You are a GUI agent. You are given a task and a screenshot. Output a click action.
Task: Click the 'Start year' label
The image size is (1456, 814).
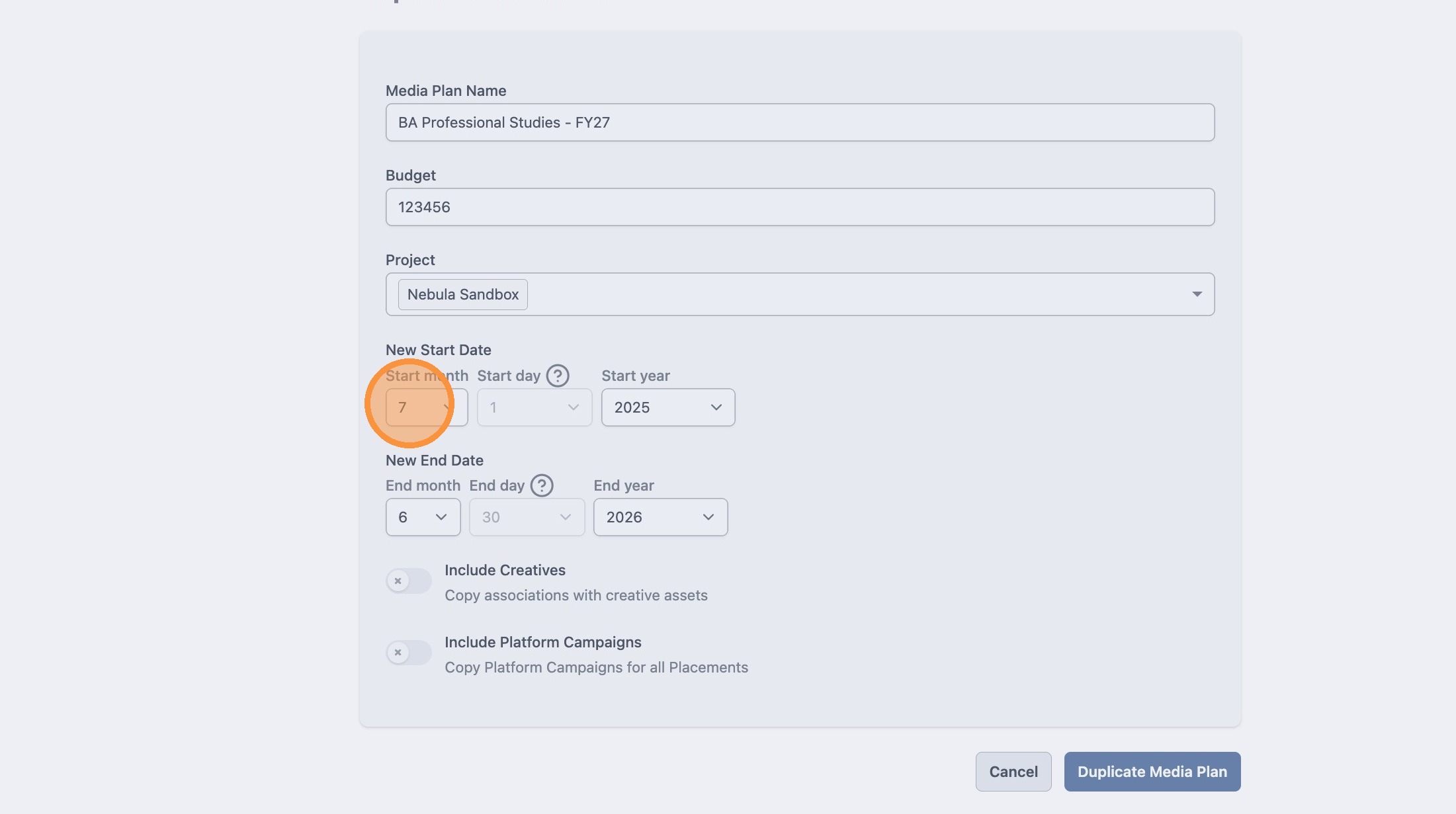[636, 376]
